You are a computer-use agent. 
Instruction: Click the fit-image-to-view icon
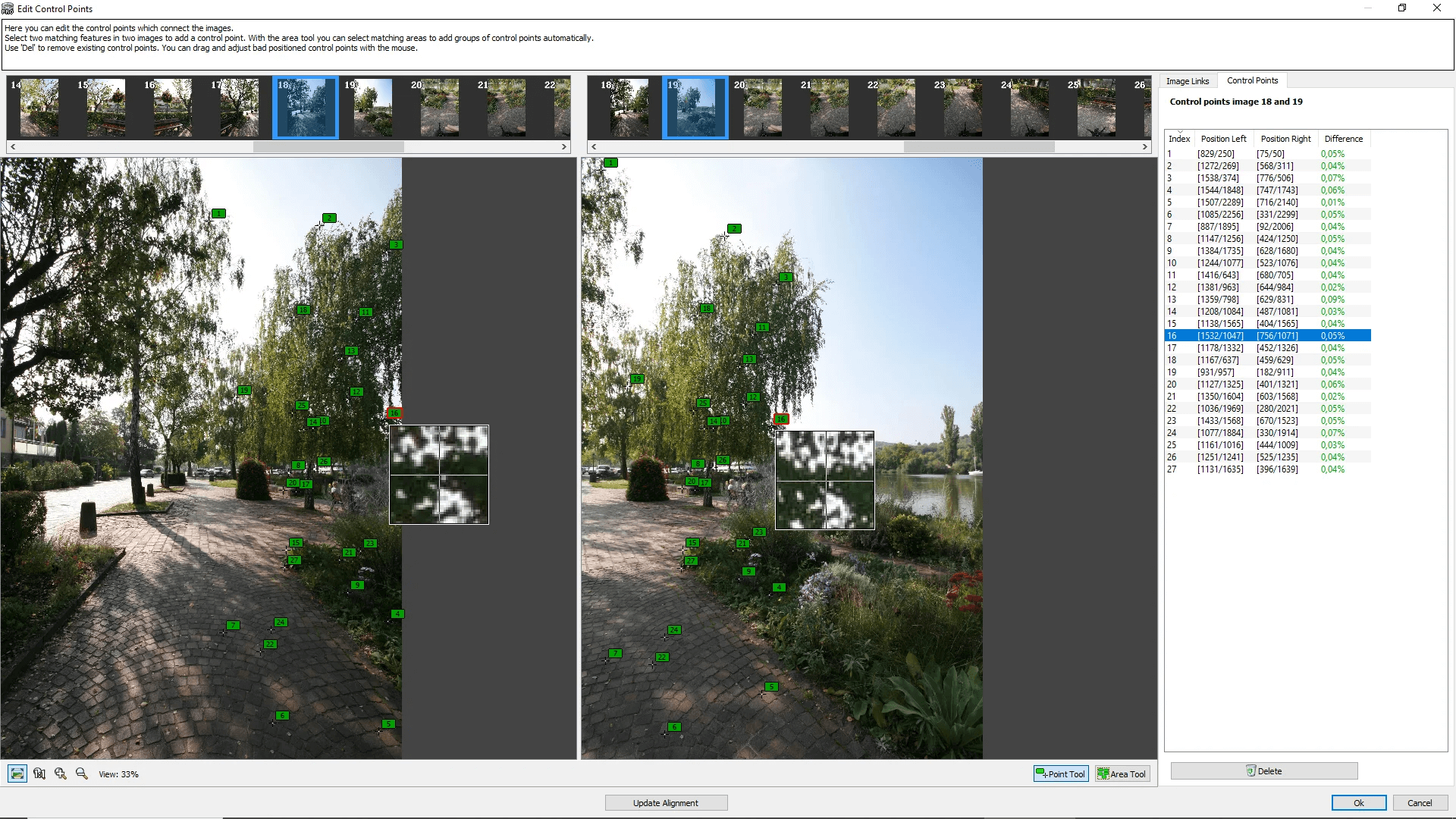(x=17, y=773)
